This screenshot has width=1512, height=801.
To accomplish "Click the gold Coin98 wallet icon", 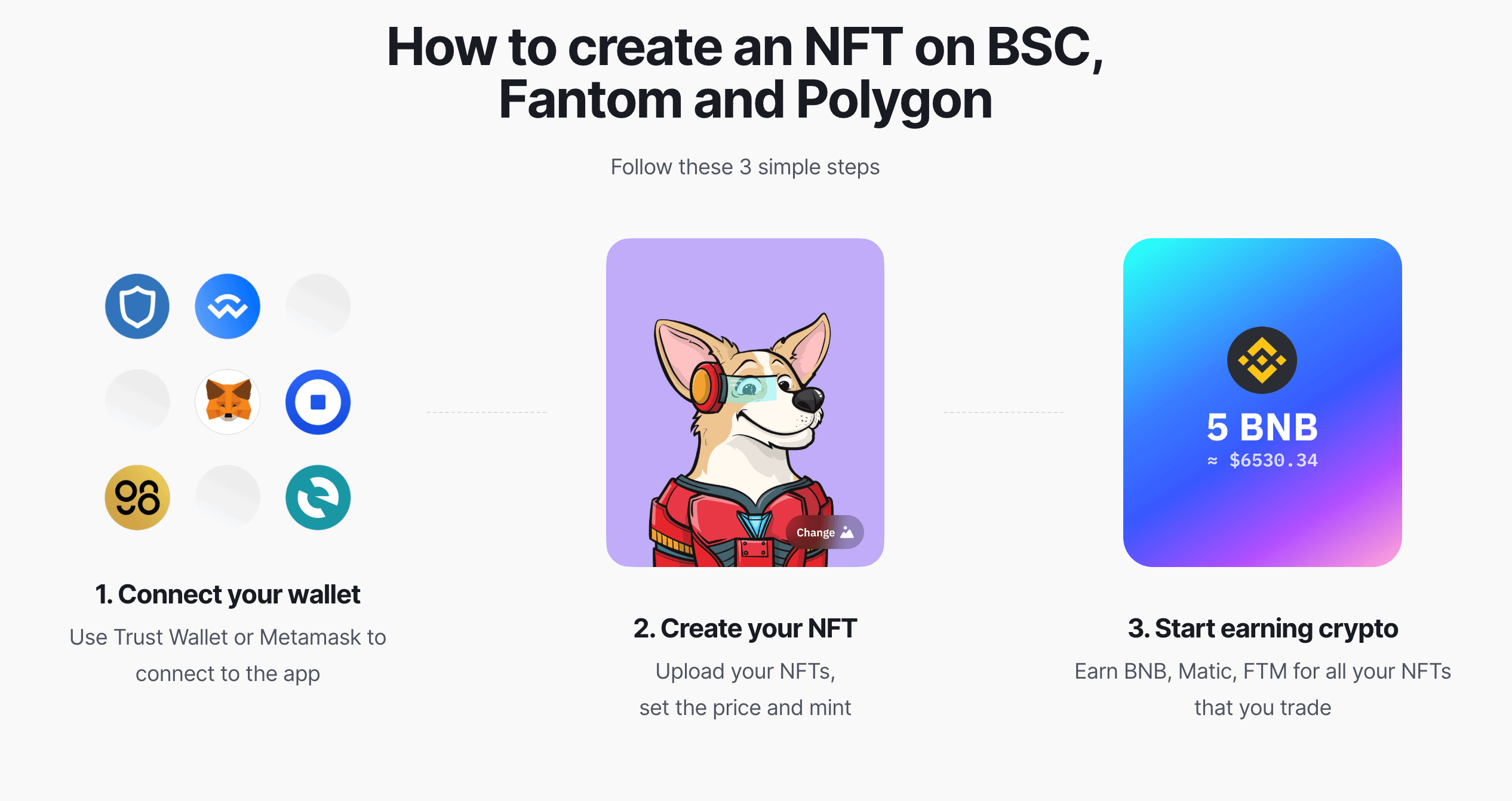I will (137, 497).
